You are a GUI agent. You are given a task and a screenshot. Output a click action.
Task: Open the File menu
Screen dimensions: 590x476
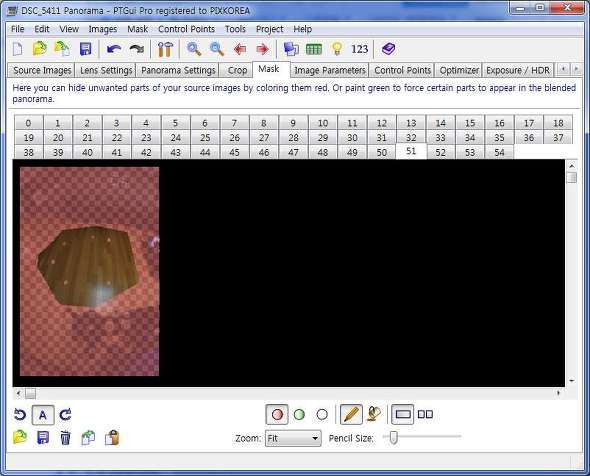[17, 29]
